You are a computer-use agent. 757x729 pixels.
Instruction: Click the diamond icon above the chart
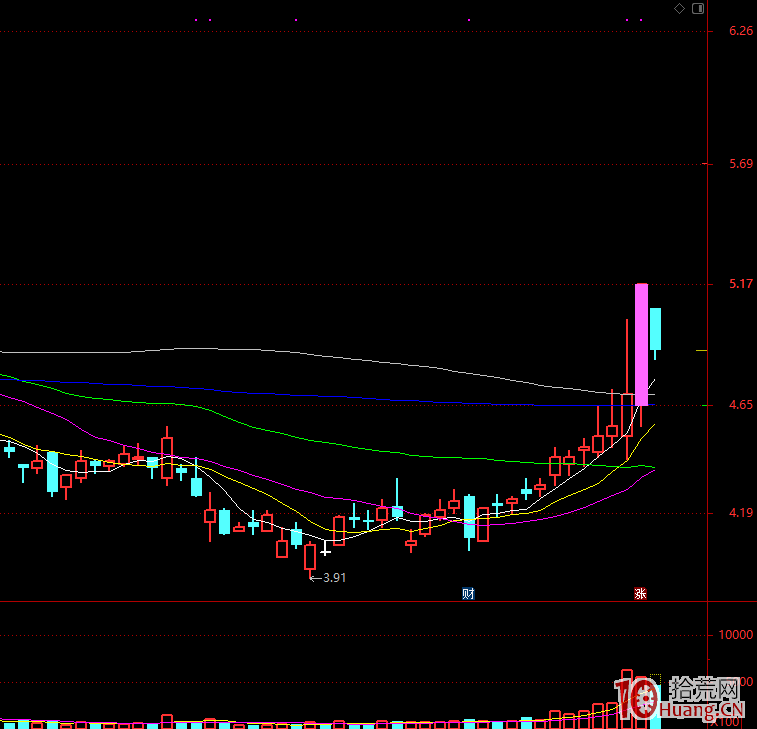pyautogui.click(x=679, y=8)
